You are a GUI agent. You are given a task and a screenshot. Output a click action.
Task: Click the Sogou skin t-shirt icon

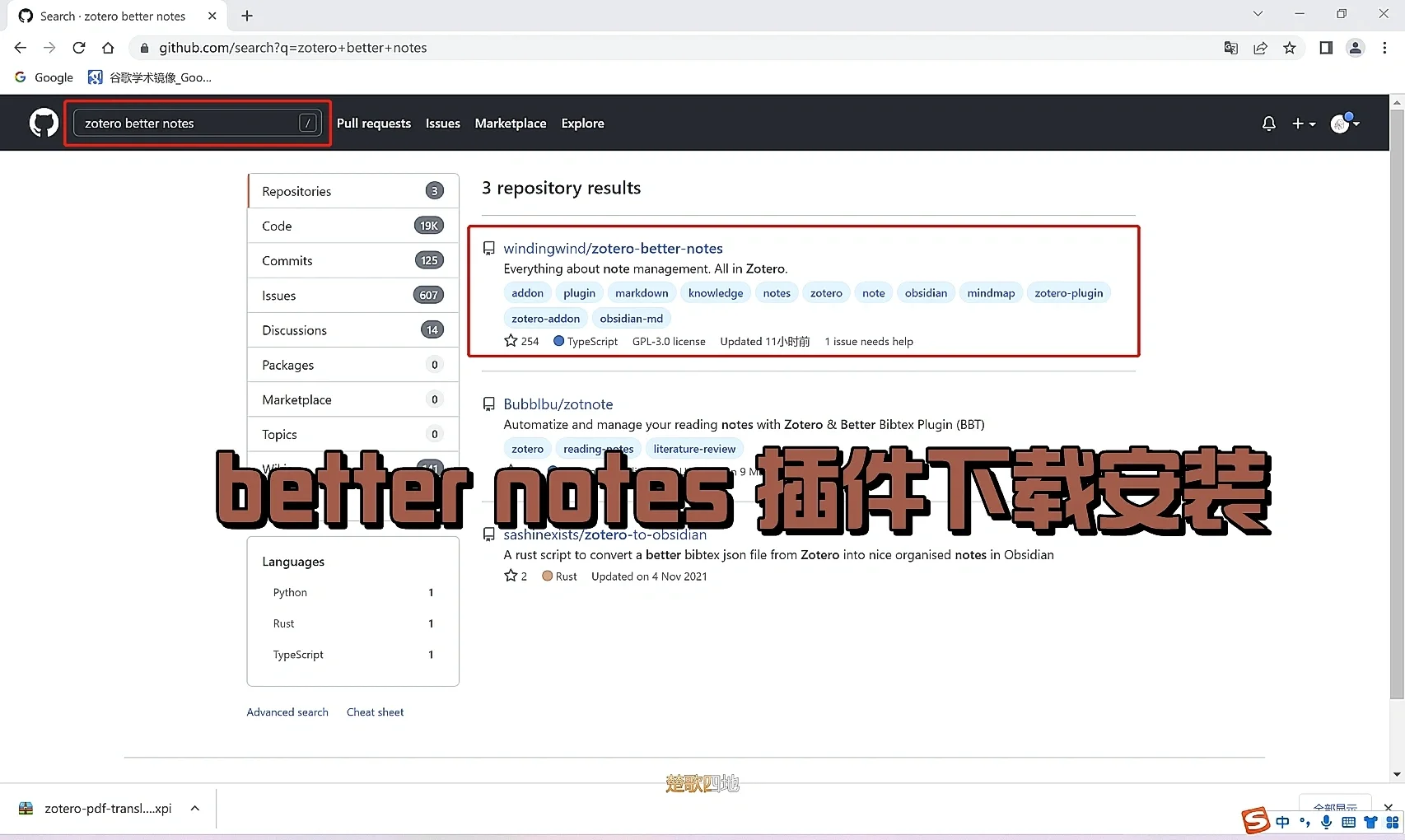click(x=1370, y=822)
